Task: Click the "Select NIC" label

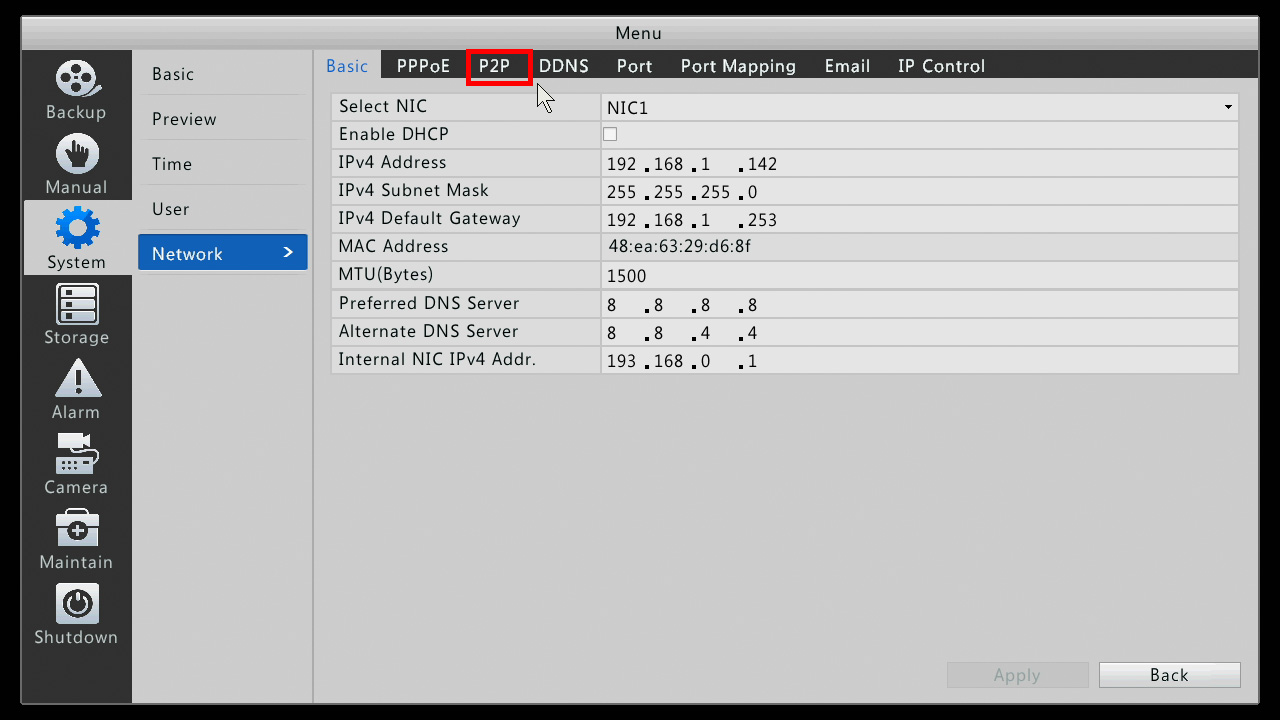Action: click(383, 106)
